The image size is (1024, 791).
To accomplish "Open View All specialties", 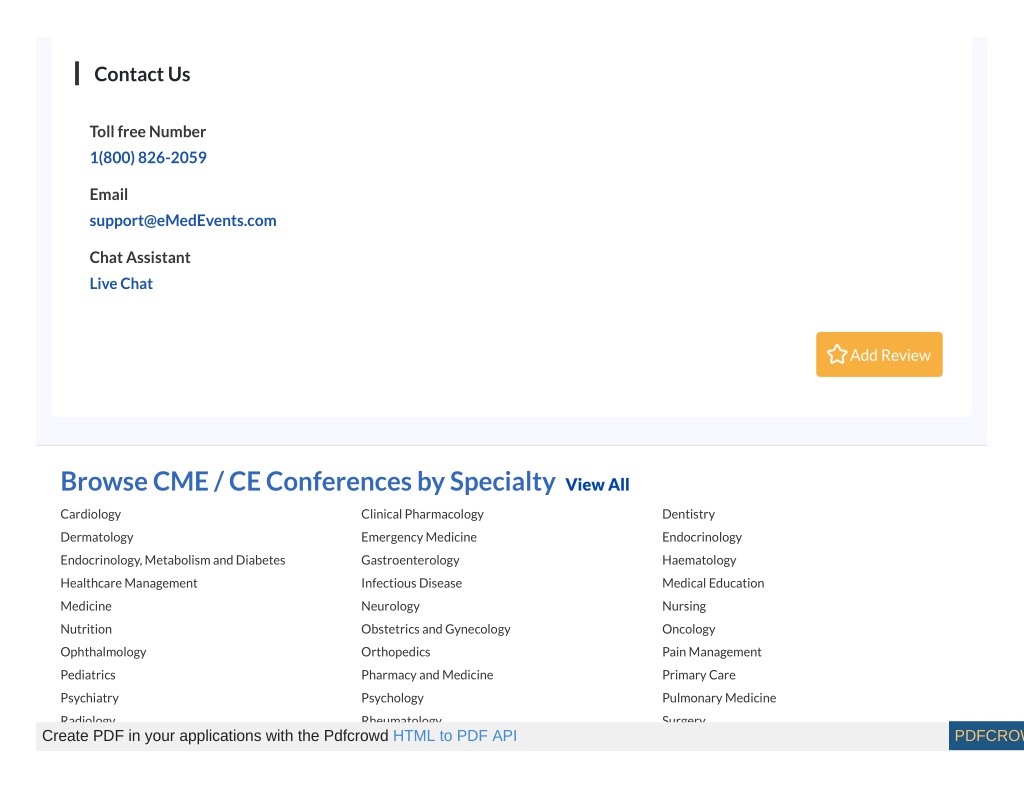I will (x=597, y=485).
